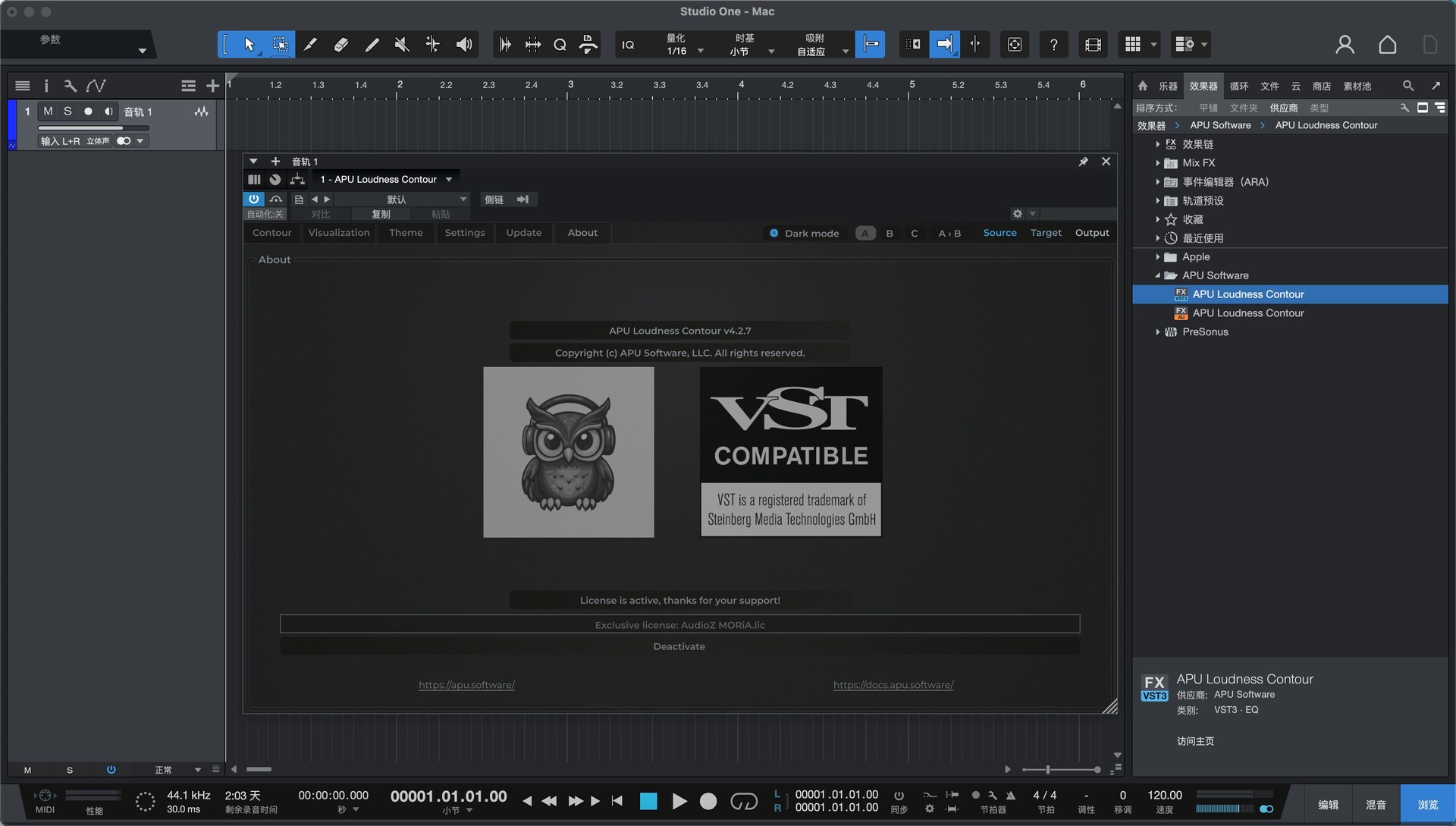Pin the plugin window

[1083, 162]
